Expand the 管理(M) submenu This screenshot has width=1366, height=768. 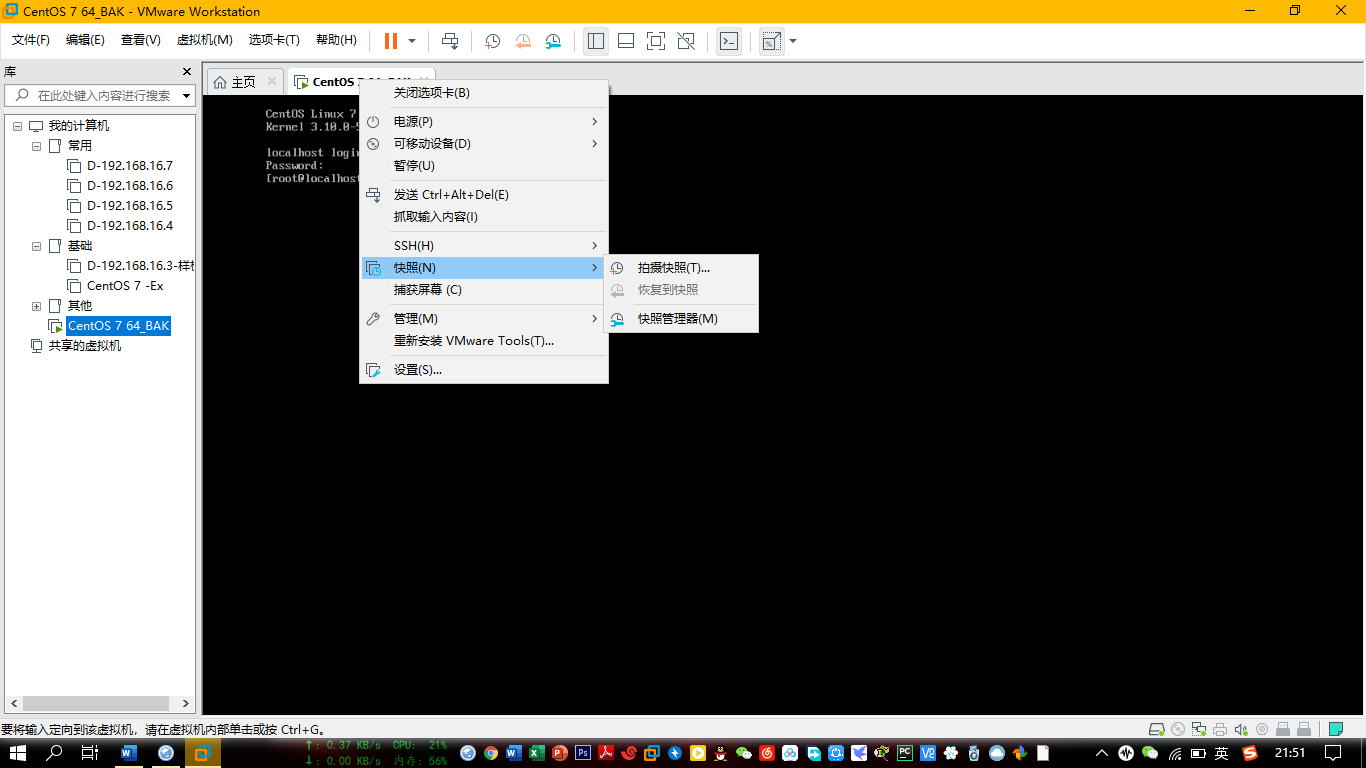484,319
